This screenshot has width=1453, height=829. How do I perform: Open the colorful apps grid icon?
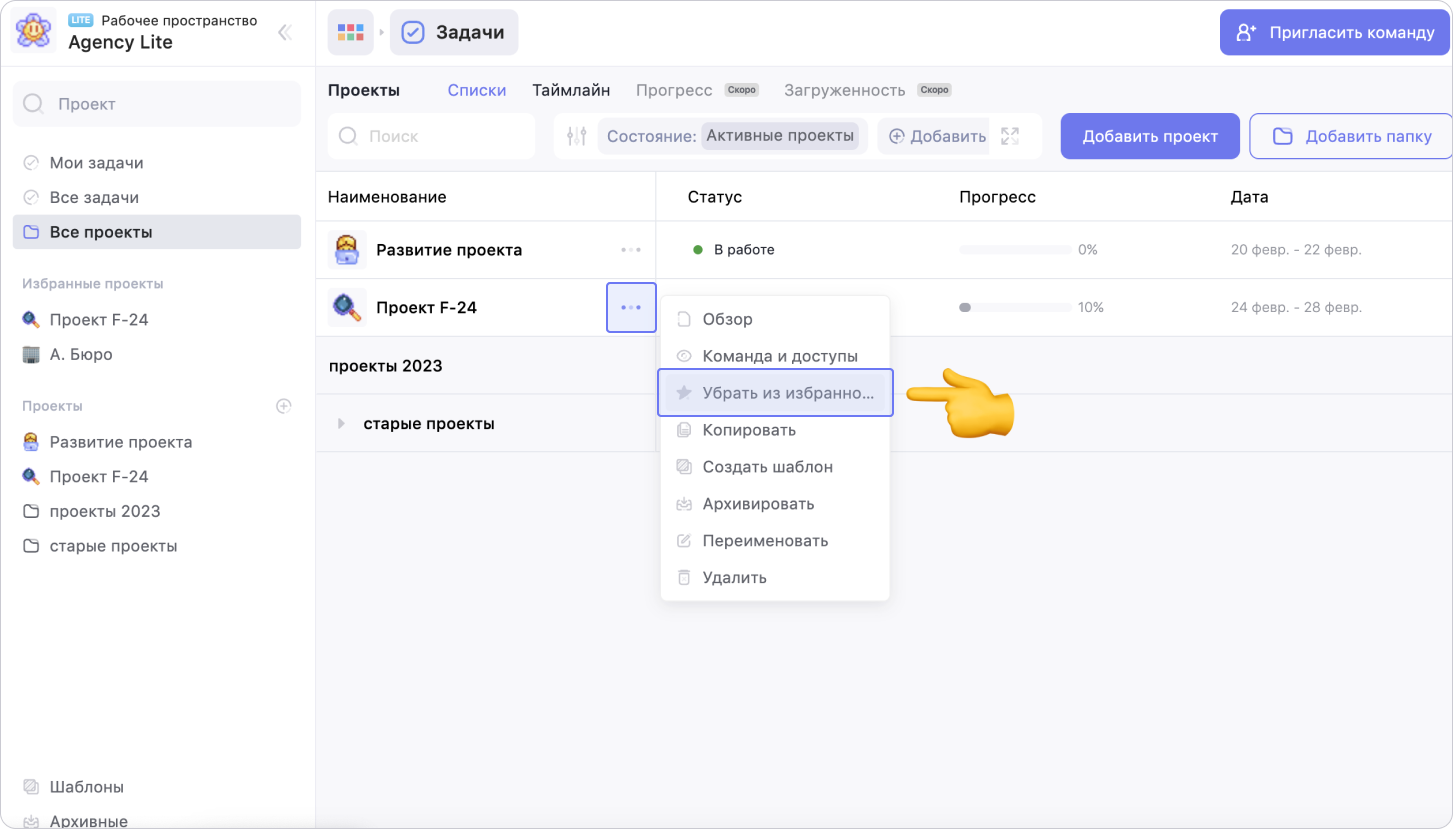(350, 32)
